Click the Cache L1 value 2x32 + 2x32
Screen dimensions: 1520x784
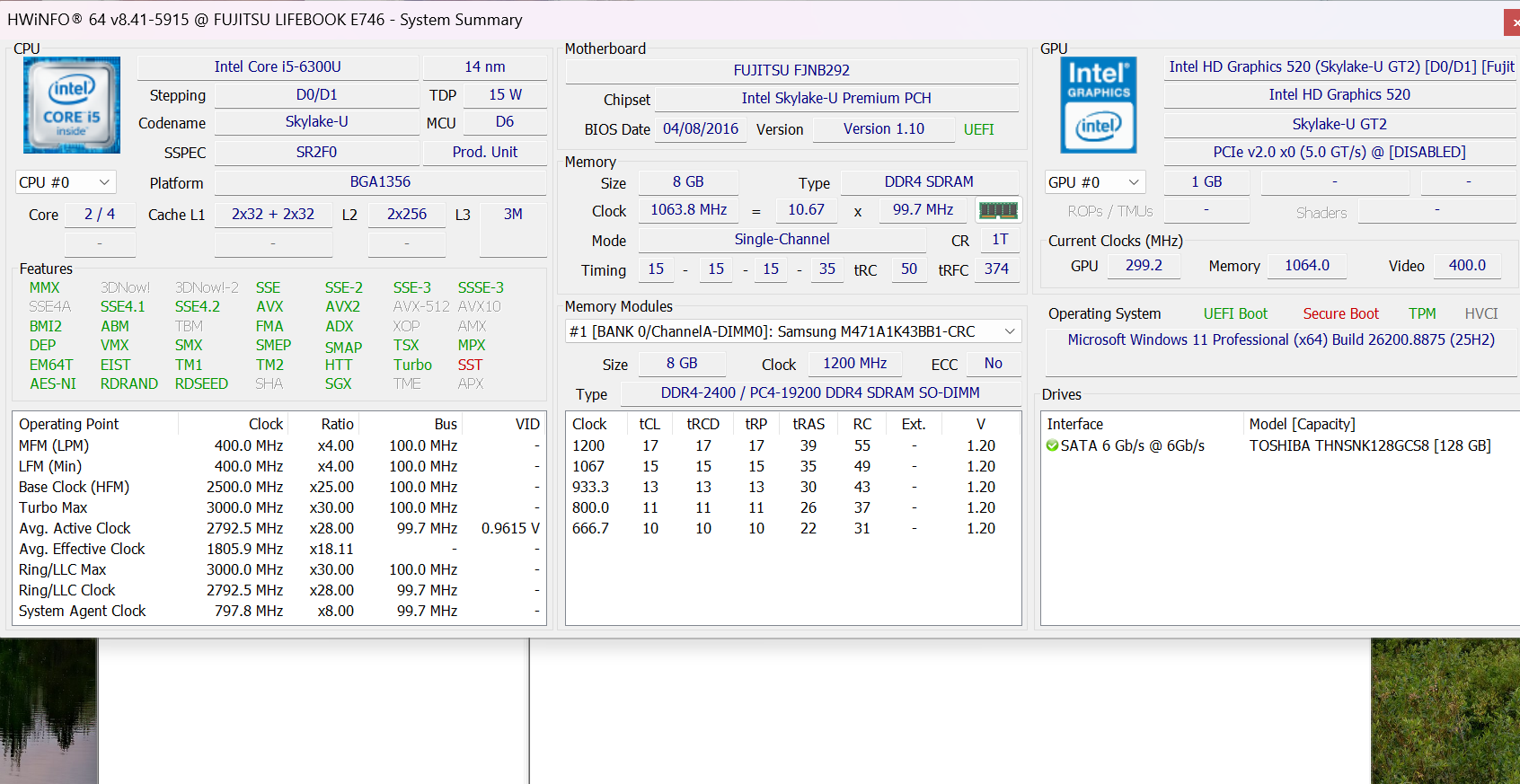[273, 214]
